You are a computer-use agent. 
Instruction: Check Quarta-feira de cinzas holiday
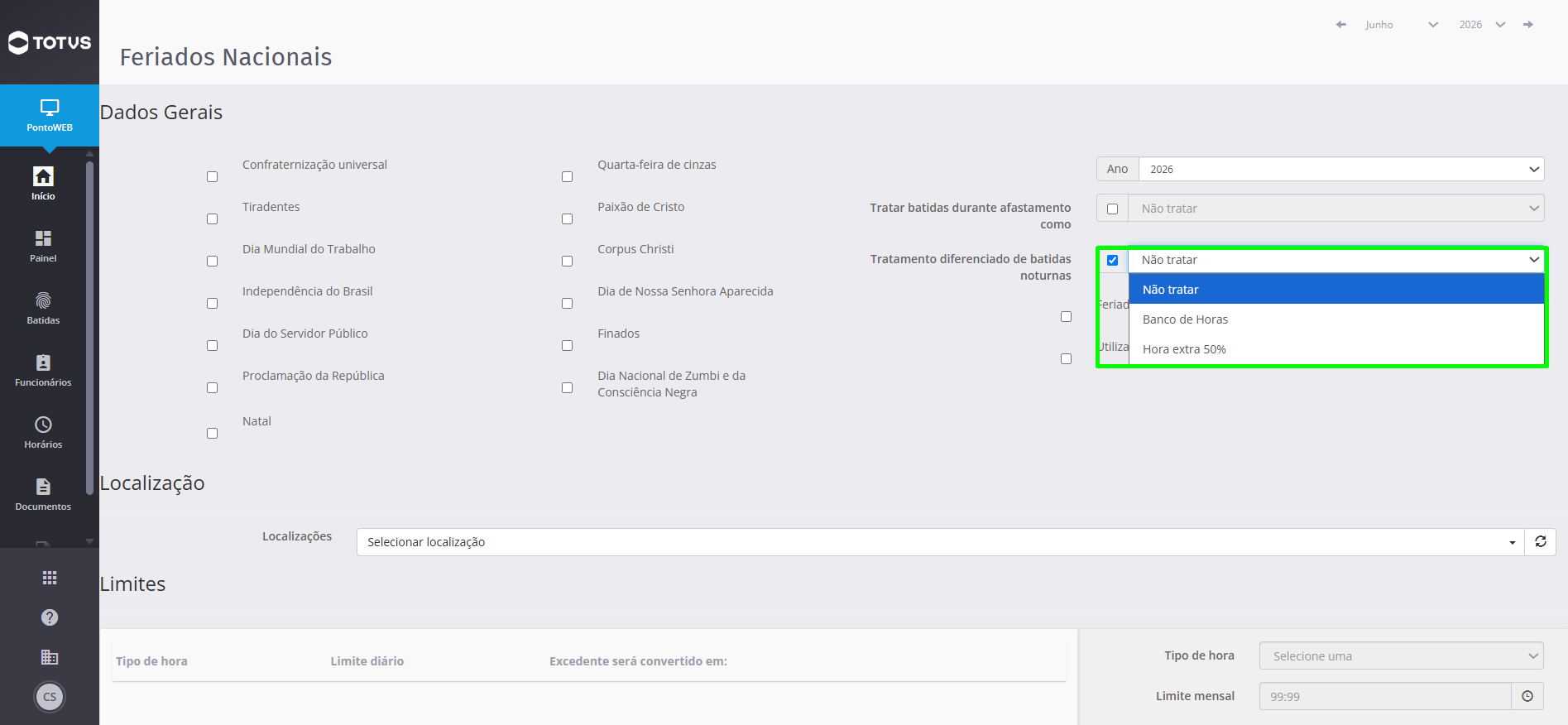pos(567,177)
